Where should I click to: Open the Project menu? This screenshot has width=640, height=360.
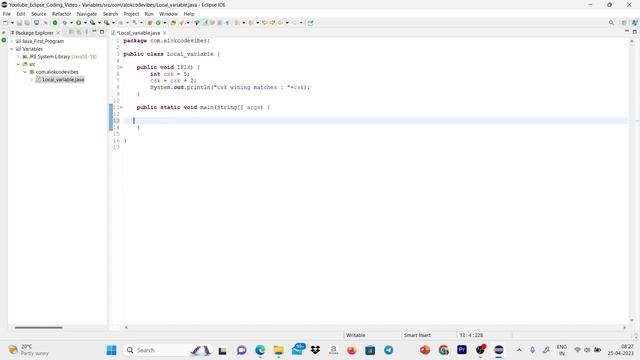coord(131,14)
